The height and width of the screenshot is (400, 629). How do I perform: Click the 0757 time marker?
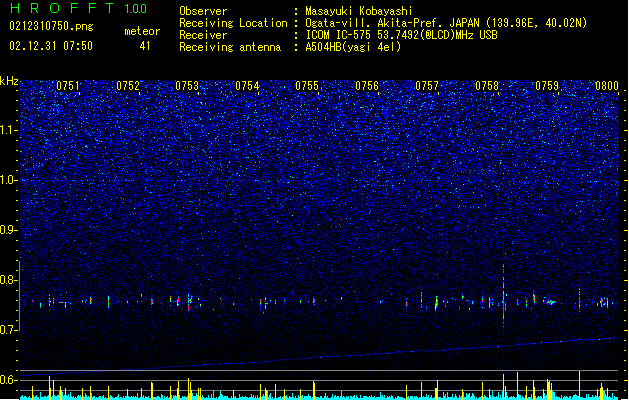(x=427, y=86)
